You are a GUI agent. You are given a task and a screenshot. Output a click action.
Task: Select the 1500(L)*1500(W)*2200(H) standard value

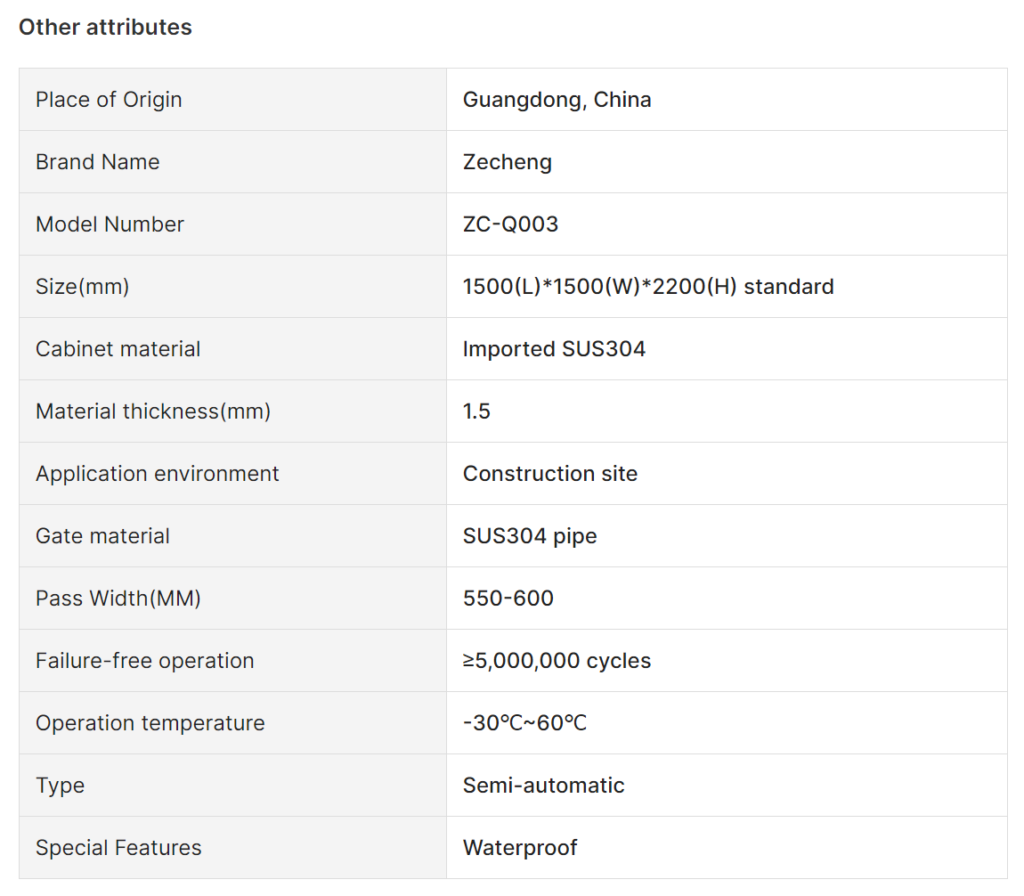pos(648,287)
